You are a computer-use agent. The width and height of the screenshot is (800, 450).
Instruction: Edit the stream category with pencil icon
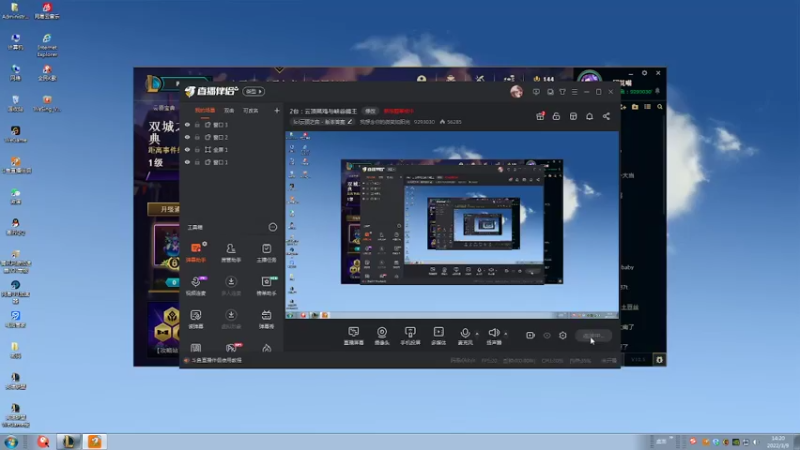click(349, 122)
